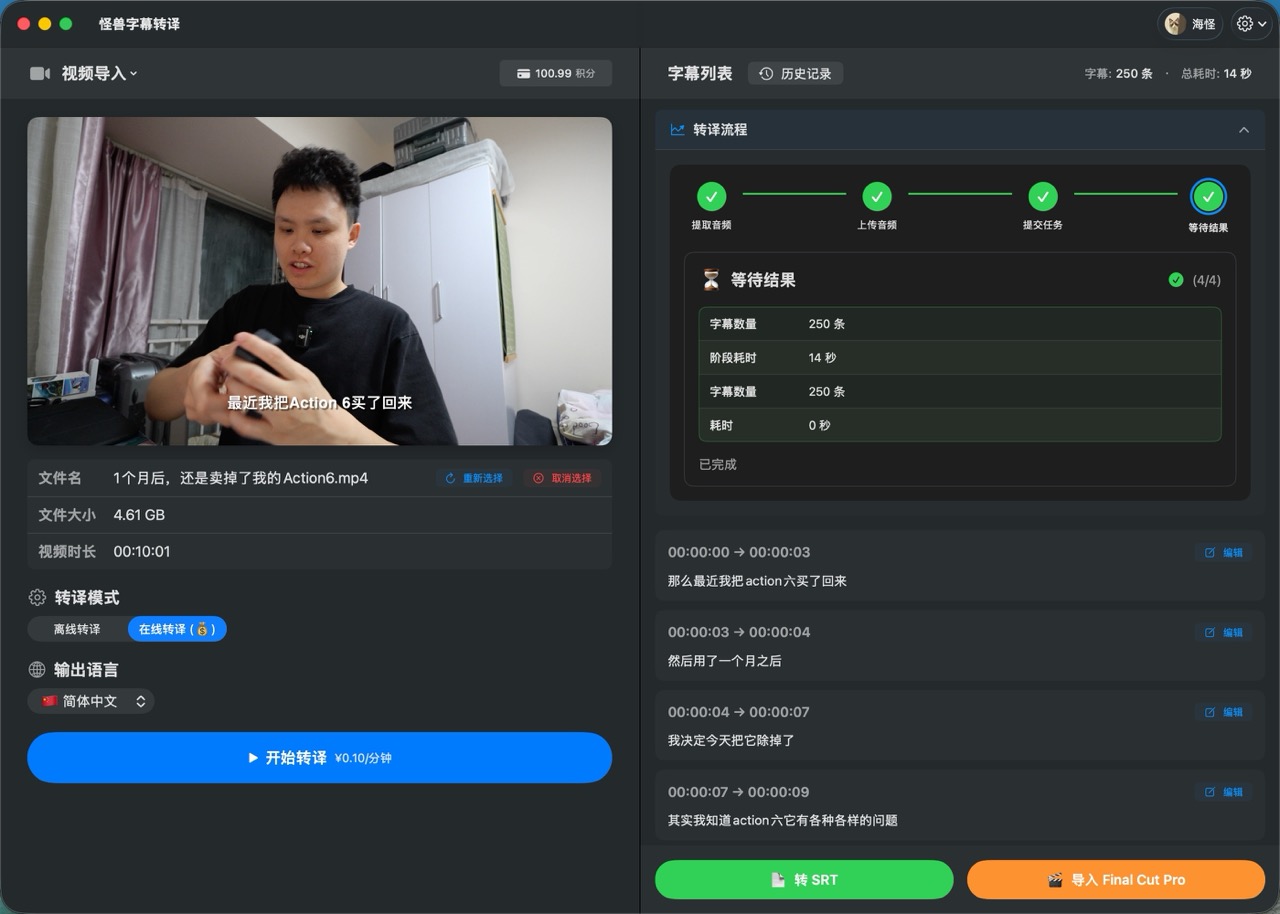The width and height of the screenshot is (1280, 914).
Task: Export subtitles using the 转SRT button
Action: [804, 879]
